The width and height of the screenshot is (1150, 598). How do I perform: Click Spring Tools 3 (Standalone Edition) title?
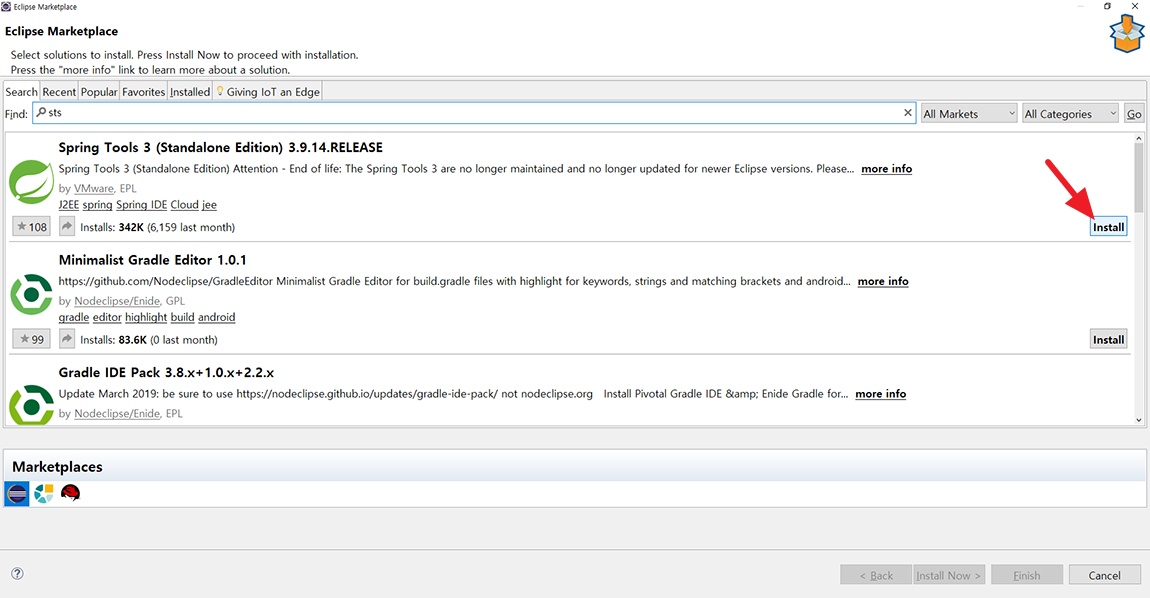pos(221,147)
